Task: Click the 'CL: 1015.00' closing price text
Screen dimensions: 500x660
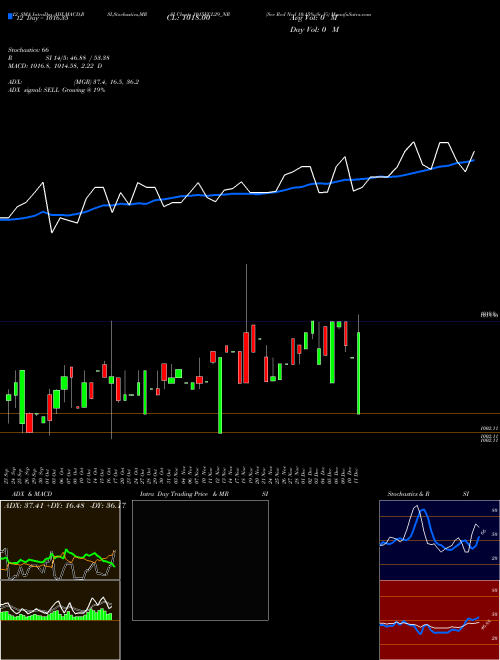Action: click(x=188, y=19)
